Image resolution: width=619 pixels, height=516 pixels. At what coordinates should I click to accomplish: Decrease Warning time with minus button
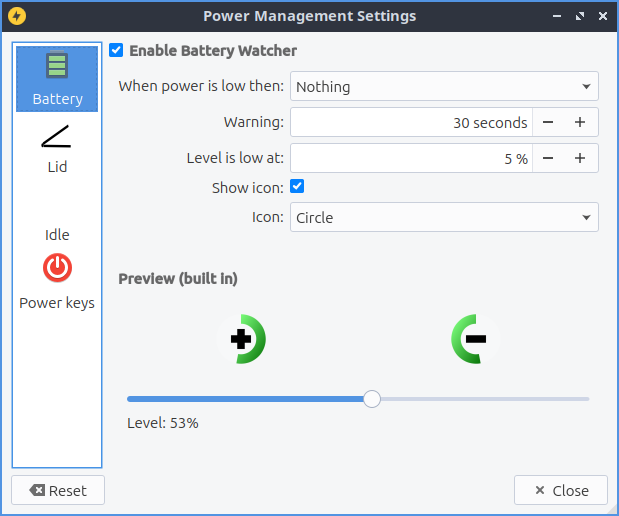click(548, 123)
